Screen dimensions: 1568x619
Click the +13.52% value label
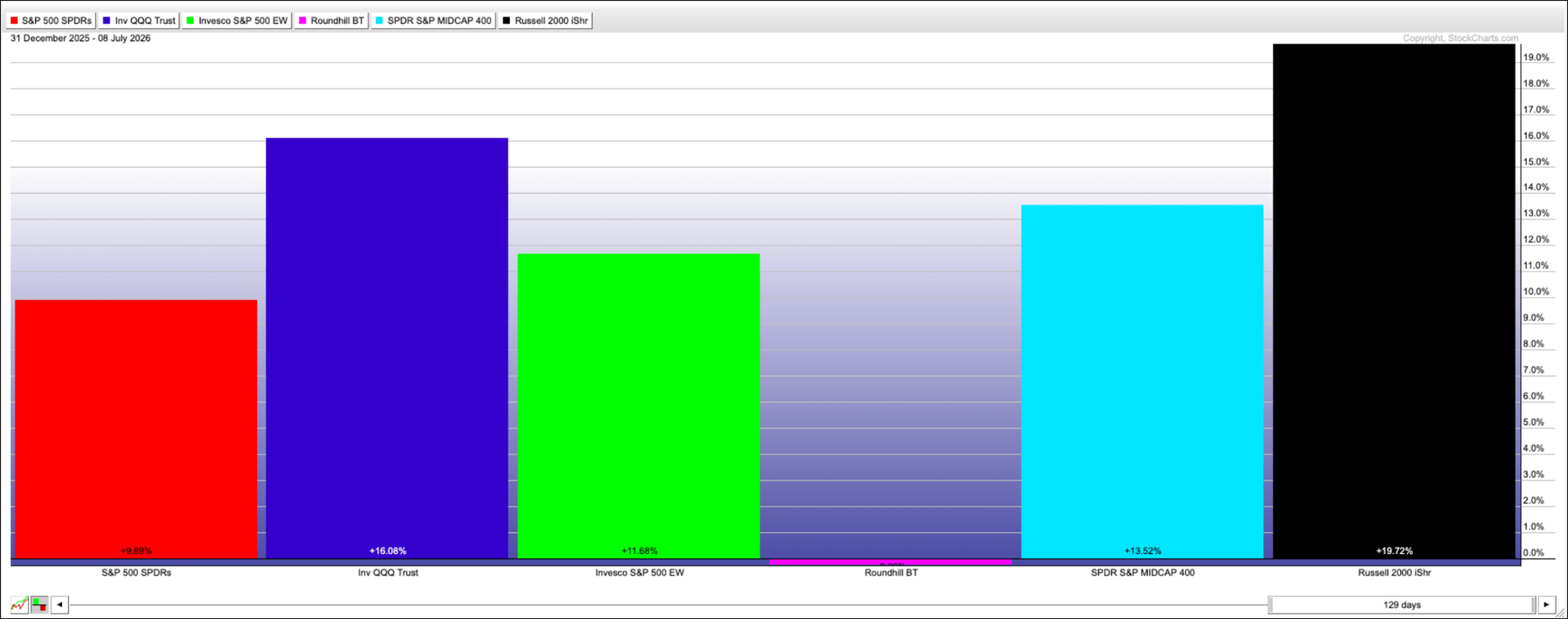click(x=1143, y=551)
